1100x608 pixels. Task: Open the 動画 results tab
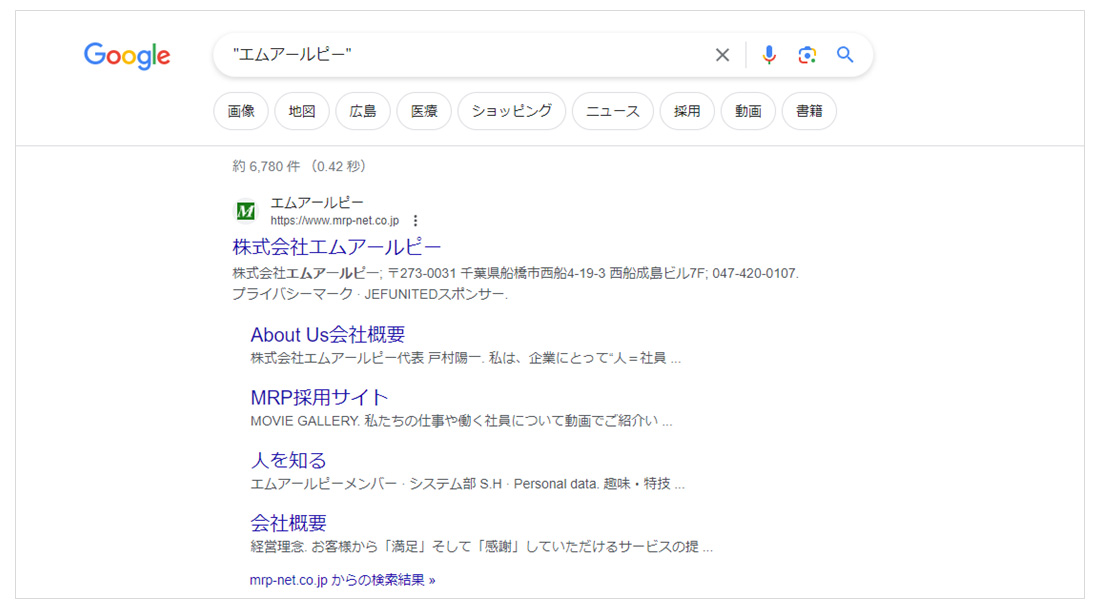(x=748, y=111)
